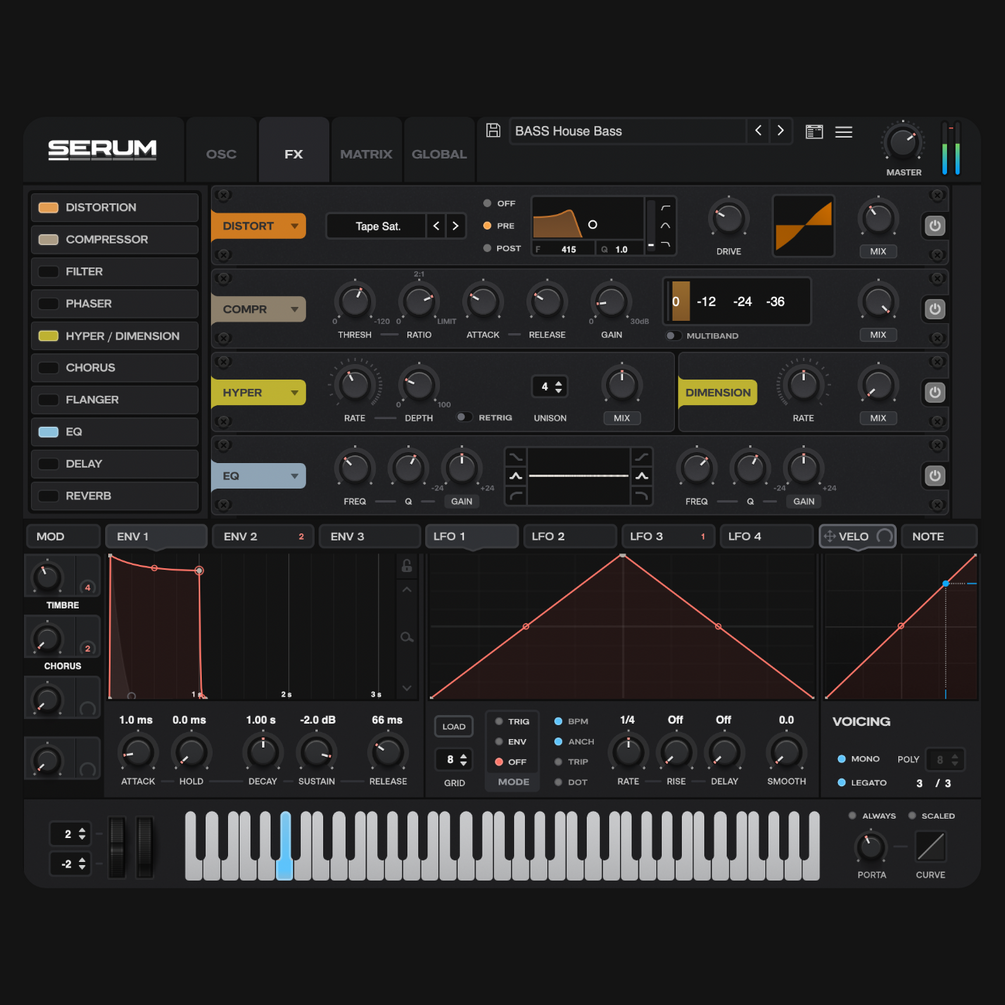Choose peak shape for EQ left band
Image resolution: width=1005 pixels, height=1005 pixels.
pos(516,476)
